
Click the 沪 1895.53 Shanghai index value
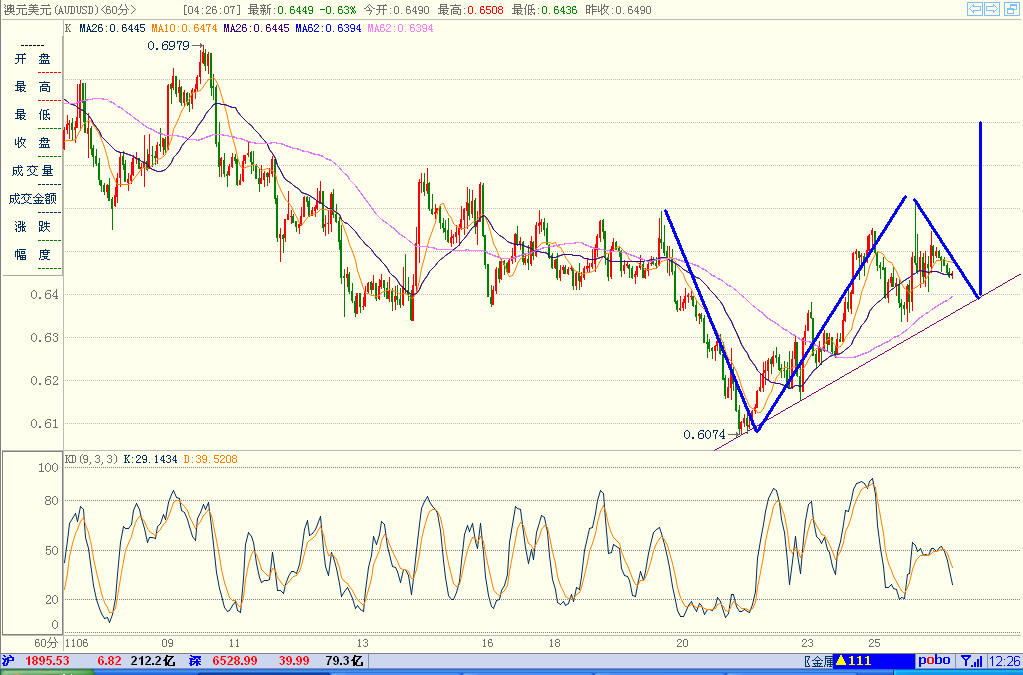[x=36, y=661]
